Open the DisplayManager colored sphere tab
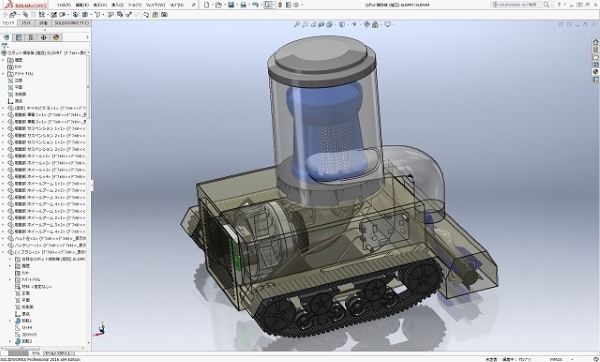This screenshot has height=362, width=600. coord(56,38)
